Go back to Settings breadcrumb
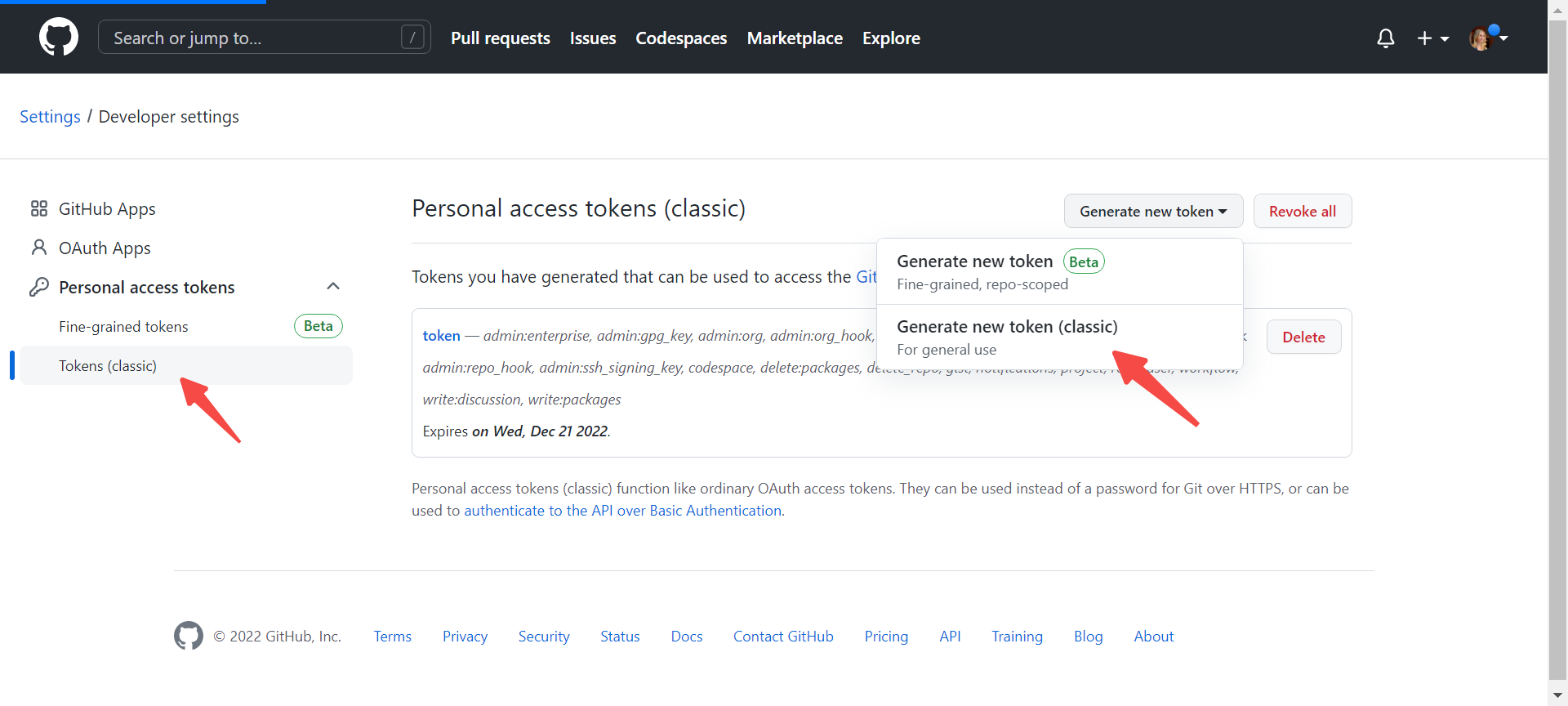The width and height of the screenshot is (1568, 706). pos(50,117)
